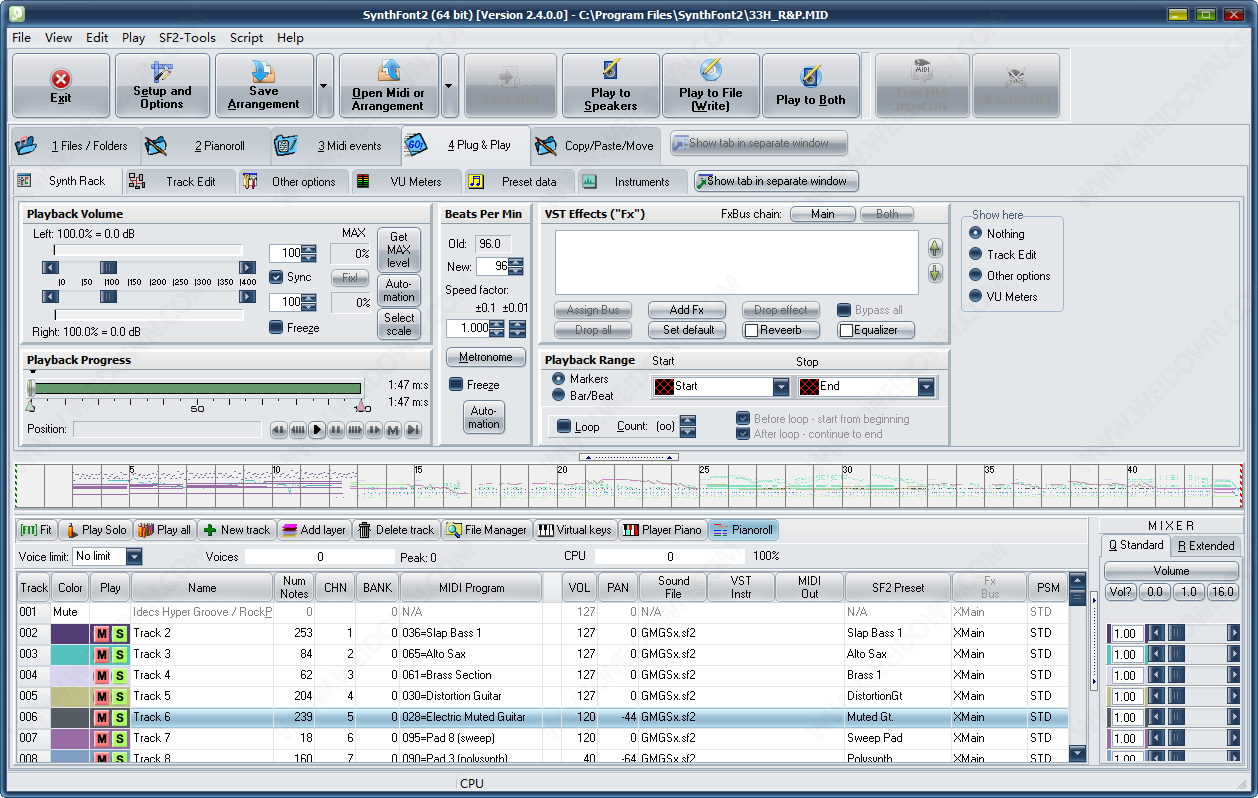The image size is (1258, 798).
Task: Move FxBus effect down with green arrow
Action: click(935, 273)
